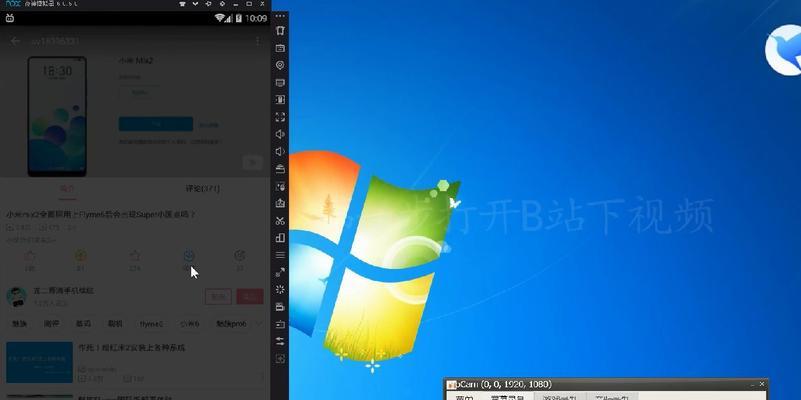Click the controller settings icon in Nox sidebar
Image resolution: width=801 pixels, height=400 pixels.
(x=280, y=324)
